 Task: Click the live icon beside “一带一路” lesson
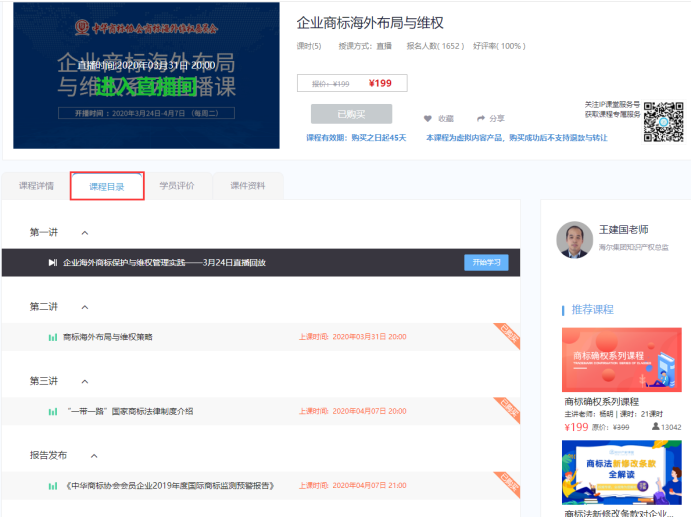coord(53,411)
